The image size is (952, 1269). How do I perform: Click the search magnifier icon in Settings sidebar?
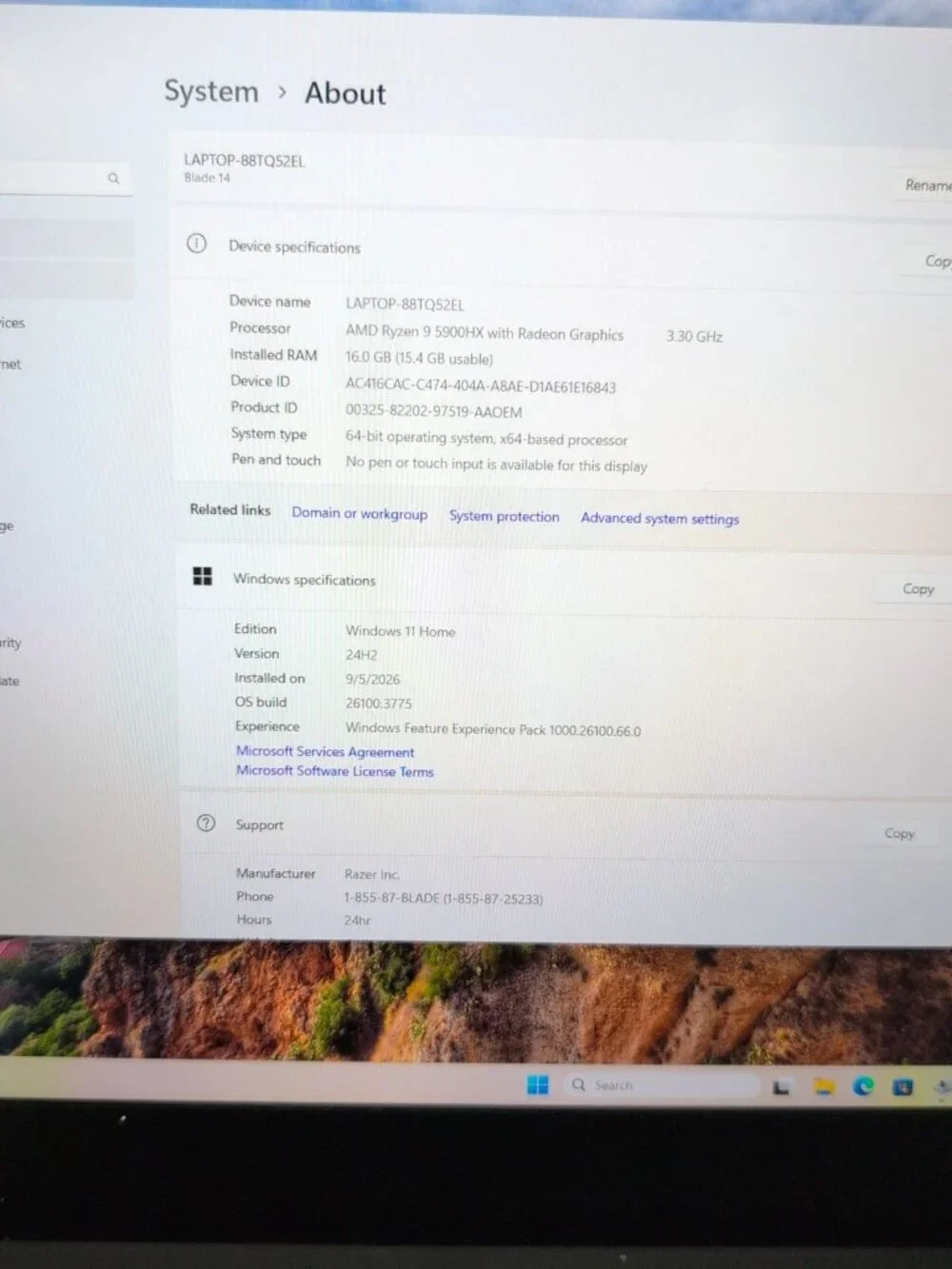pos(113,178)
